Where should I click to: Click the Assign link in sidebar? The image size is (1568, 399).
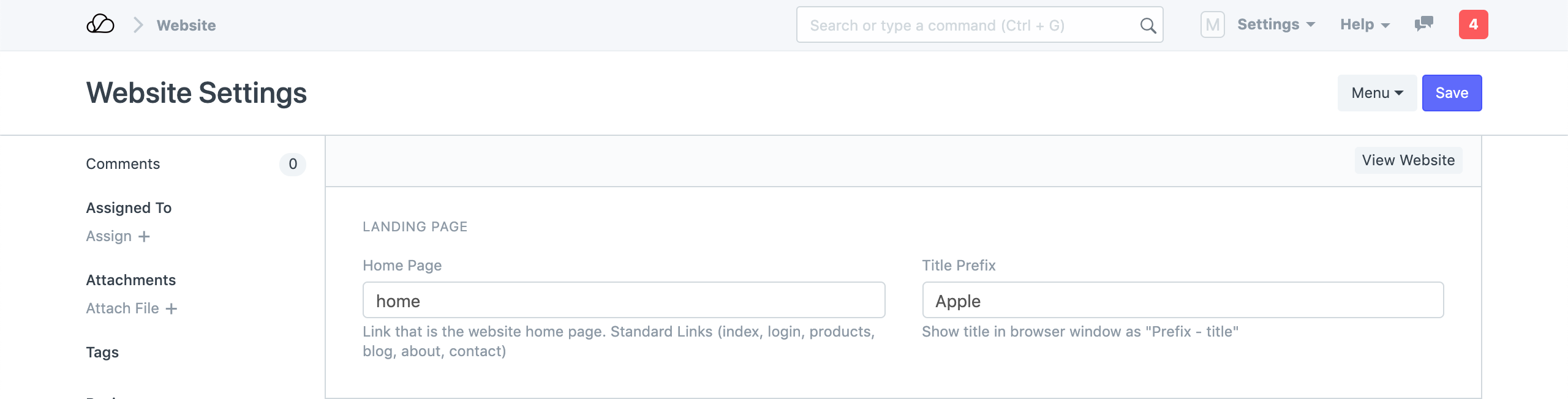pos(109,237)
